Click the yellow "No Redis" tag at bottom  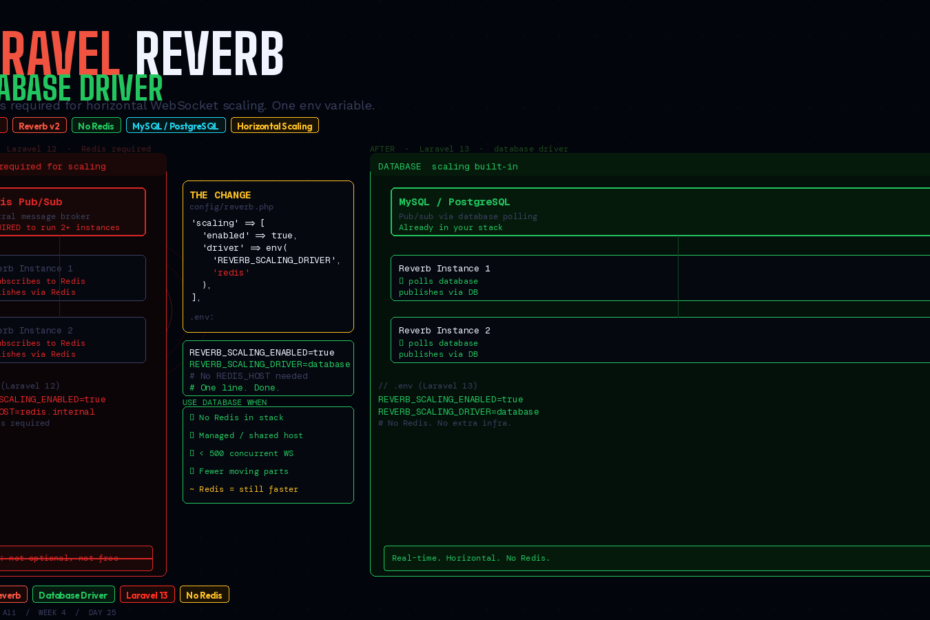tap(204, 595)
